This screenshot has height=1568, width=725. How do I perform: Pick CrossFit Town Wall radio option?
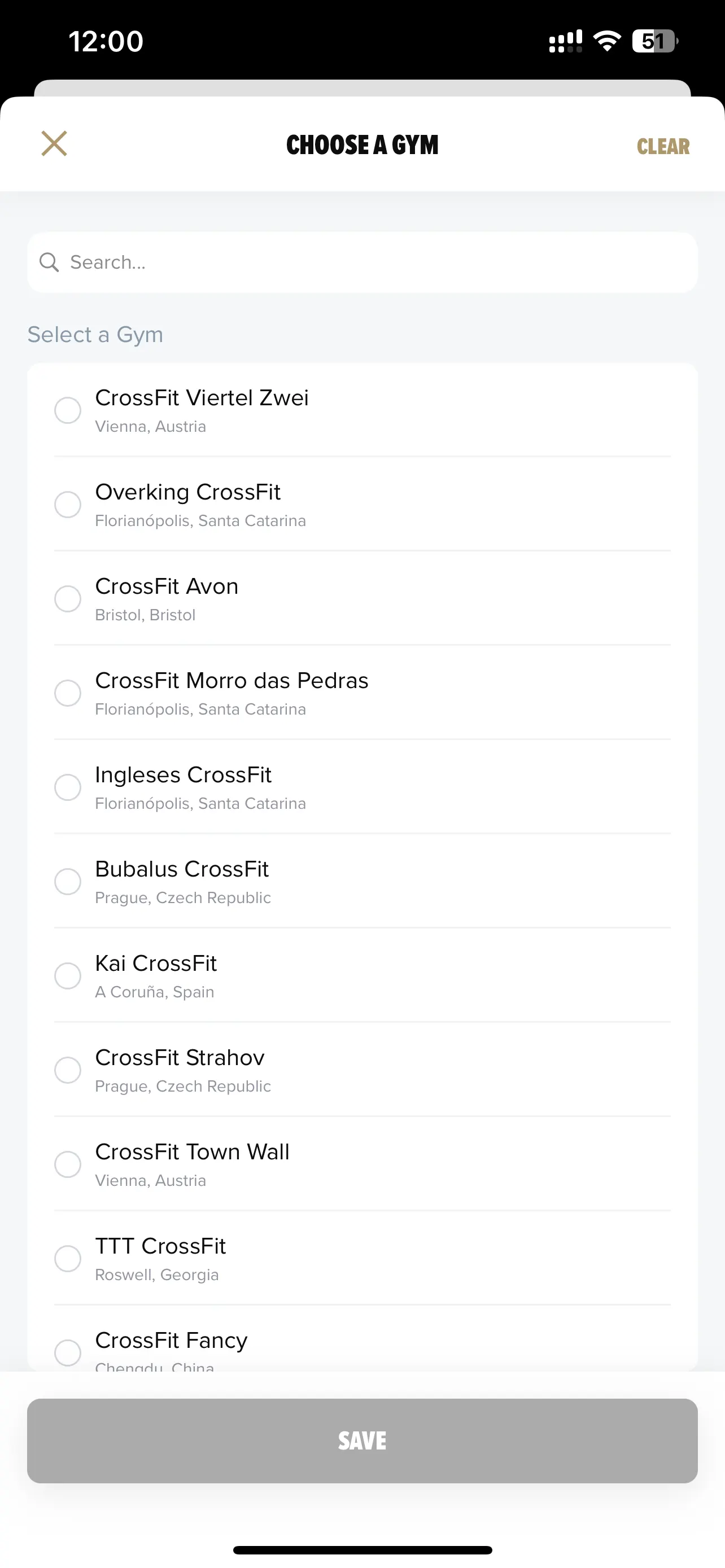68,1165
